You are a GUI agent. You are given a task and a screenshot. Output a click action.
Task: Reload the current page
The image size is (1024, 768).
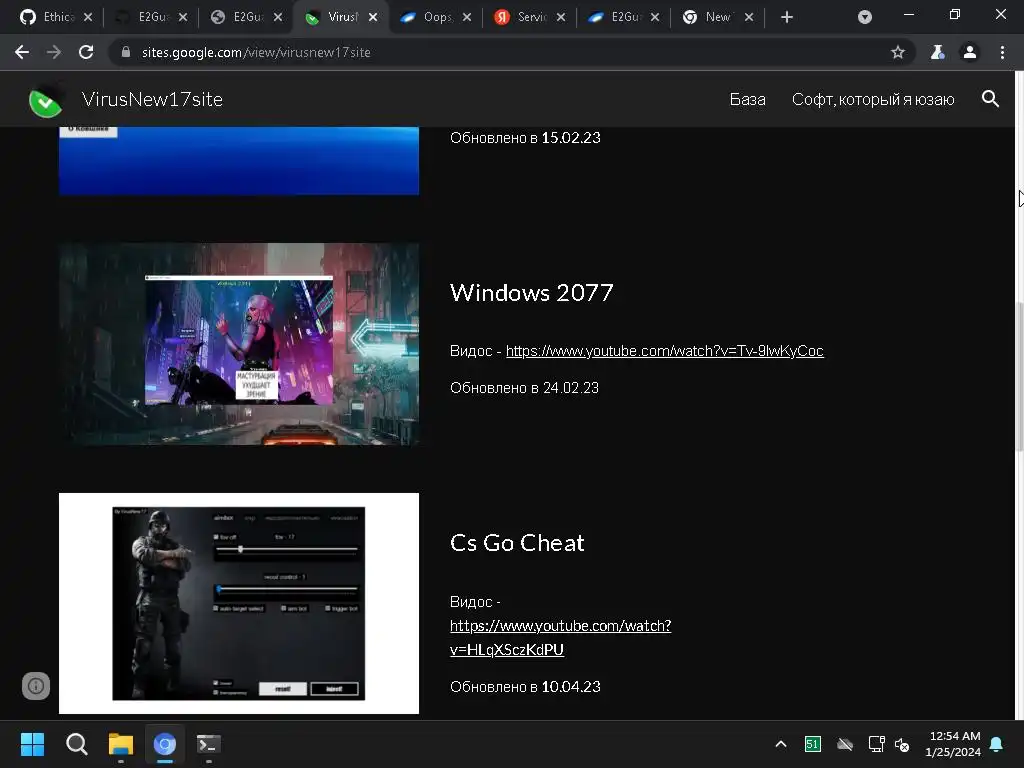pyautogui.click(x=86, y=52)
